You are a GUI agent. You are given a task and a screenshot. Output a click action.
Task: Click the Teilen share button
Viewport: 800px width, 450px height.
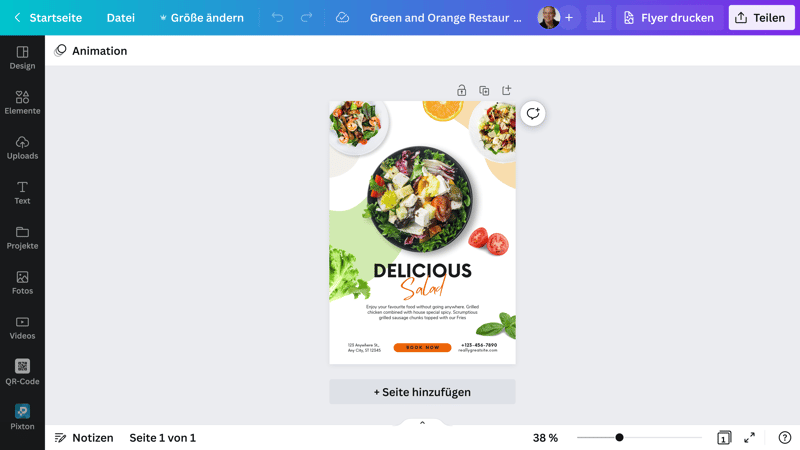(x=761, y=18)
